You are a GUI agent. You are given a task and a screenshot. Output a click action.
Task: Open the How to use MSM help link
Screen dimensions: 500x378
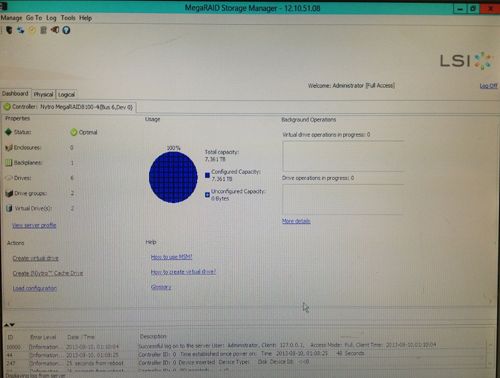[x=171, y=257]
